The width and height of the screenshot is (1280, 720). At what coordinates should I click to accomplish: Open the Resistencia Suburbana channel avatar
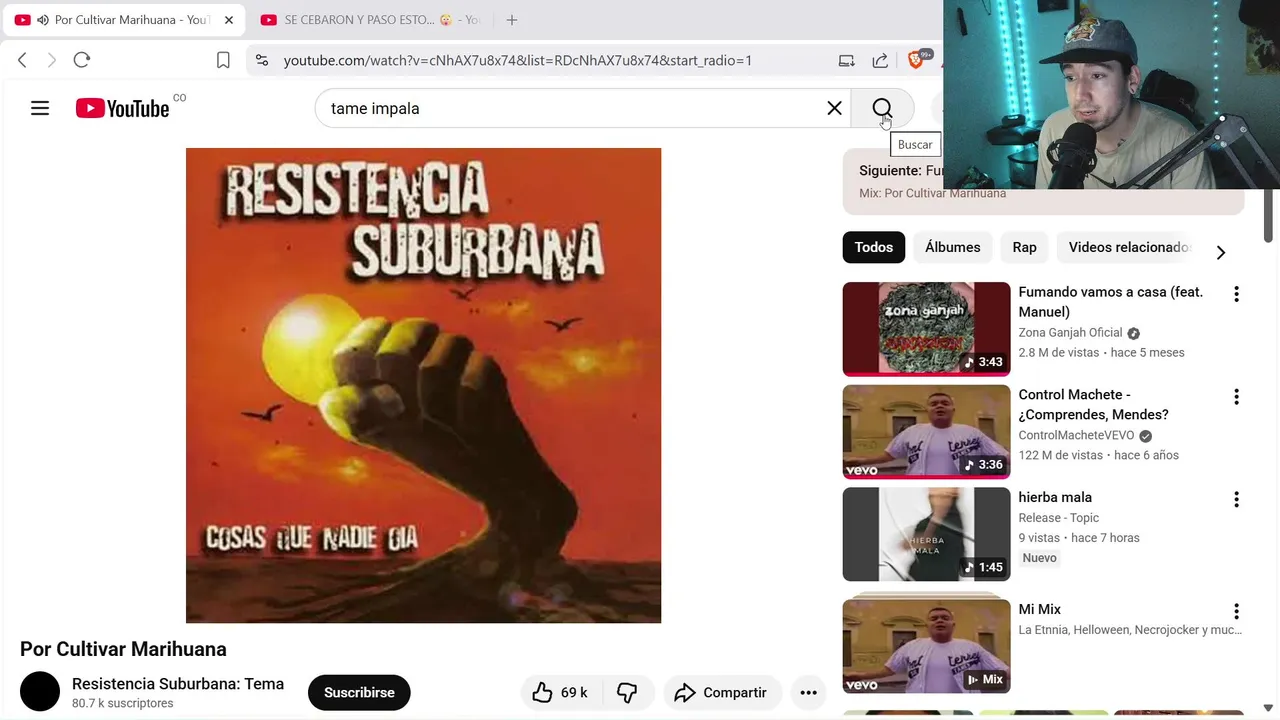coord(40,692)
